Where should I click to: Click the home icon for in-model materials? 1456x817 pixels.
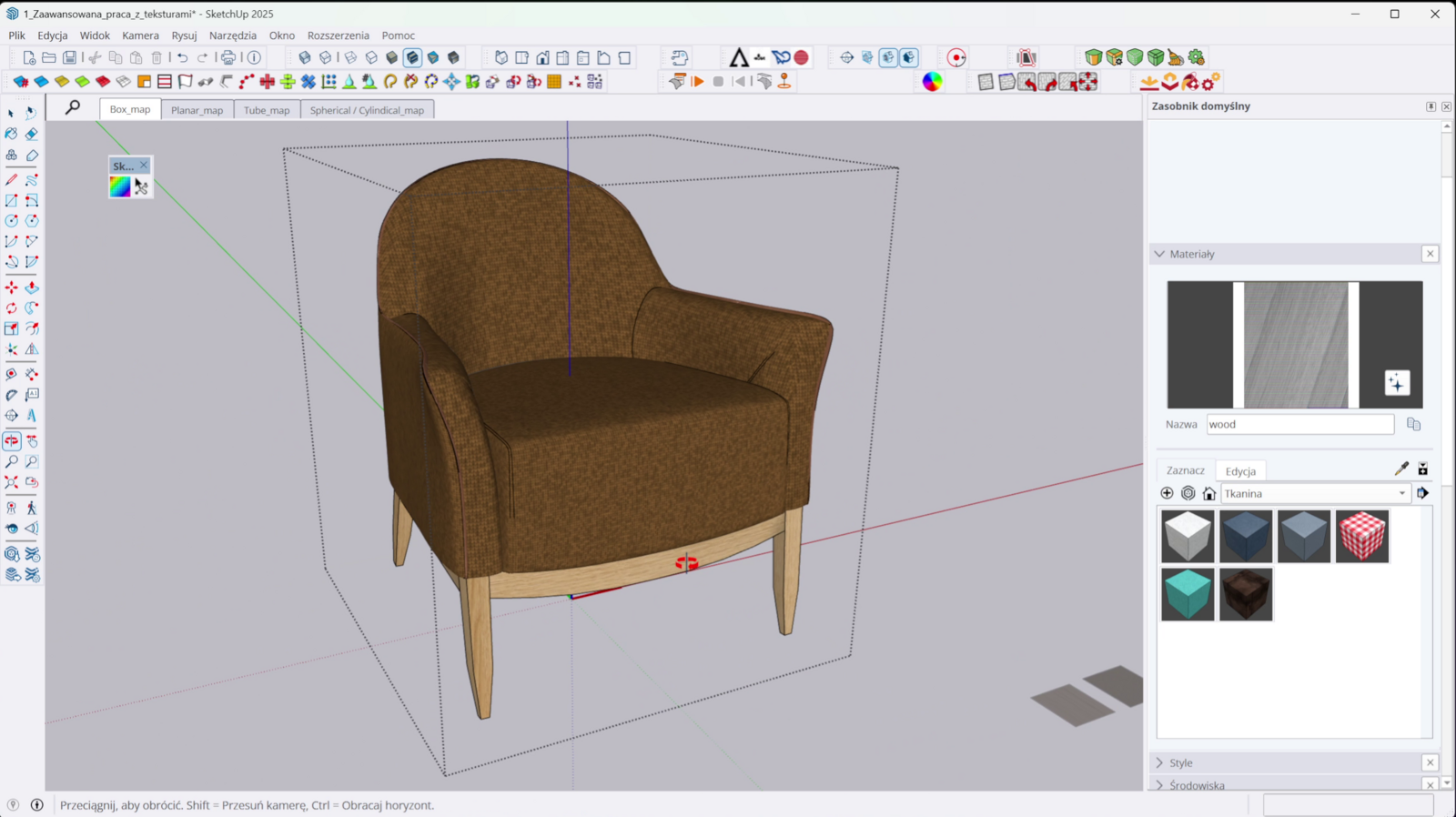(1208, 493)
